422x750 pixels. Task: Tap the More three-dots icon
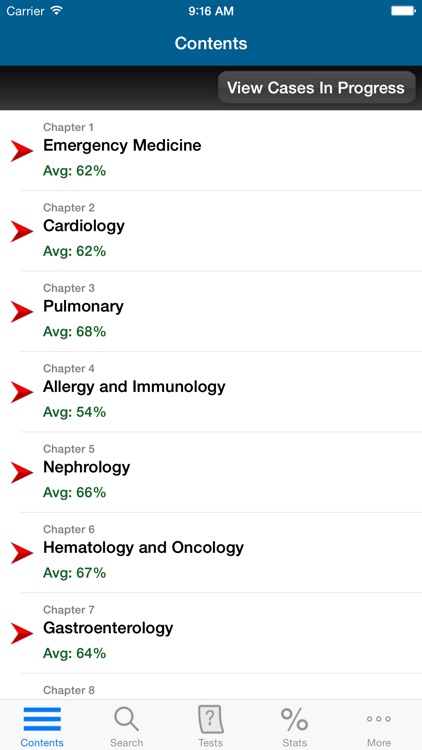click(378, 719)
